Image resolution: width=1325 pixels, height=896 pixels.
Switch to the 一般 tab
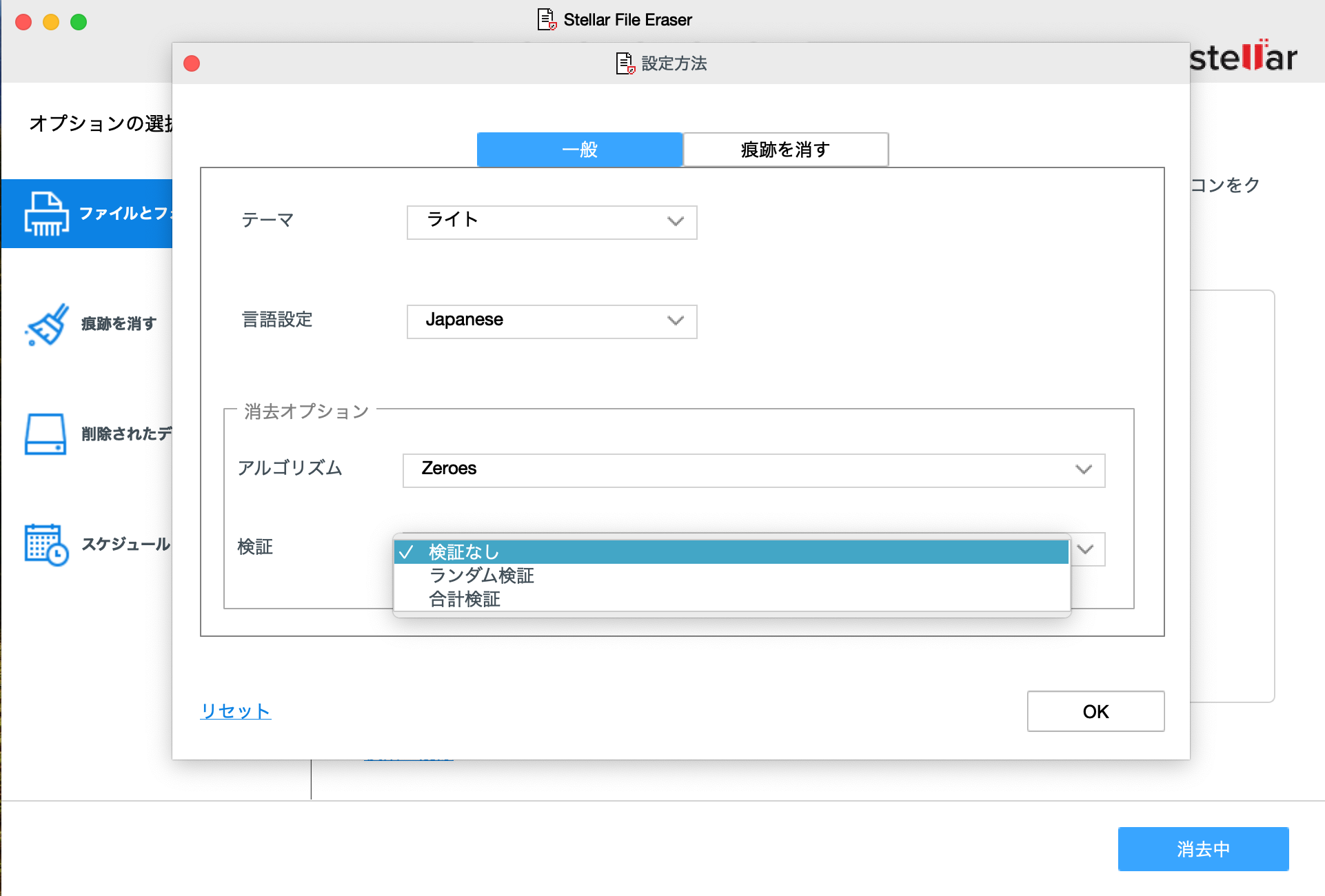coord(580,150)
